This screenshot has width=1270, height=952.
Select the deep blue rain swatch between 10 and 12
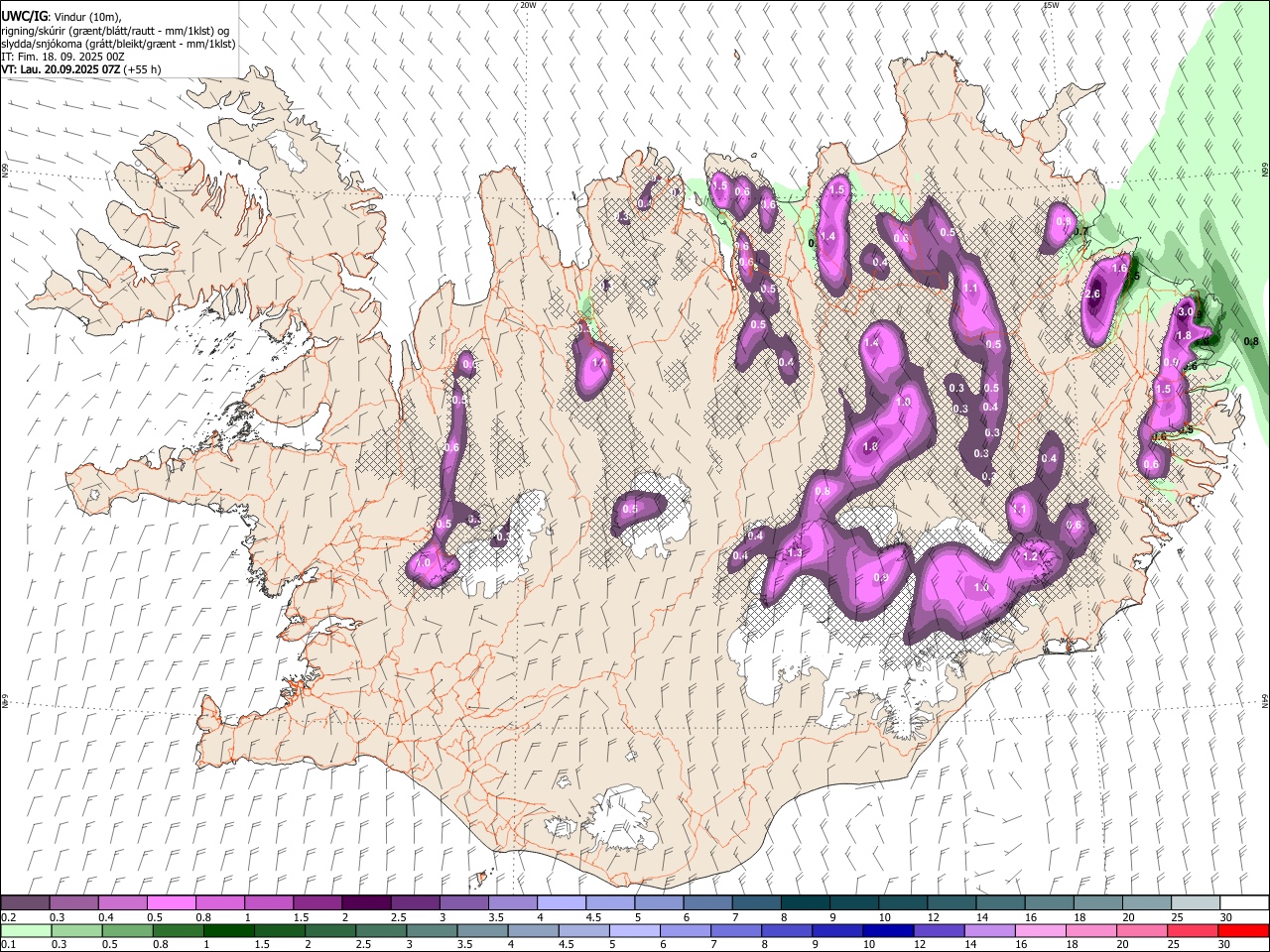pos(888,930)
